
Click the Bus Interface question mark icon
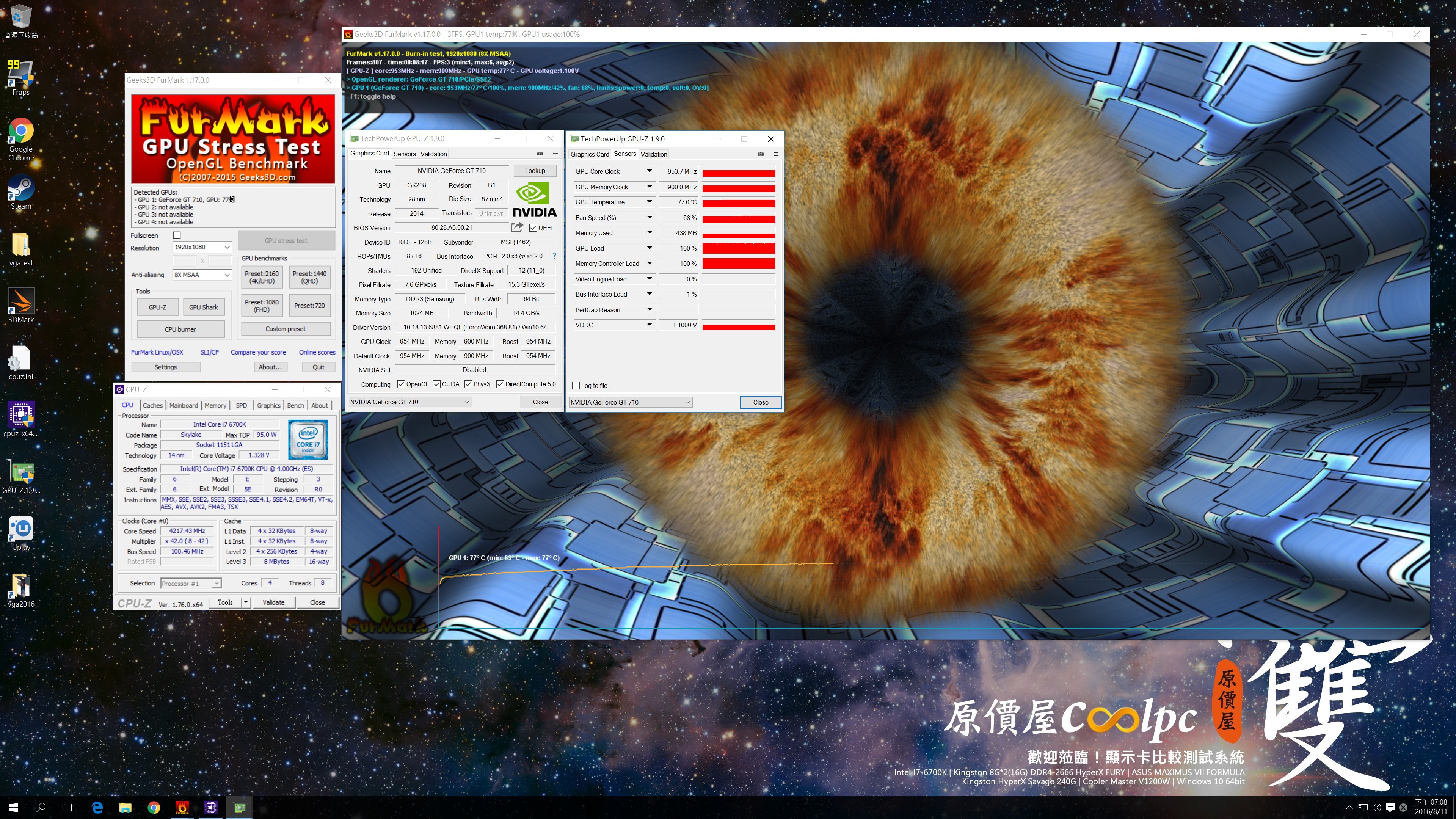pyautogui.click(x=554, y=256)
